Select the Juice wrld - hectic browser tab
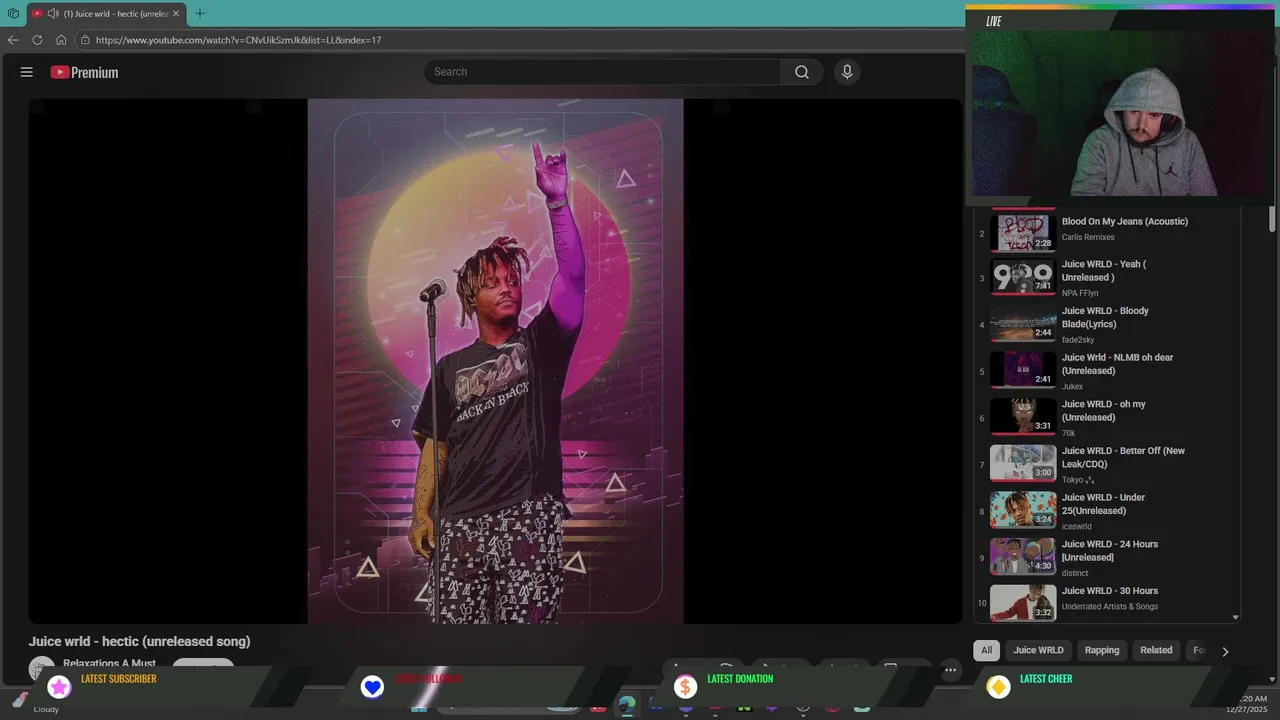Viewport: 1280px width, 720px height. click(x=106, y=14)
